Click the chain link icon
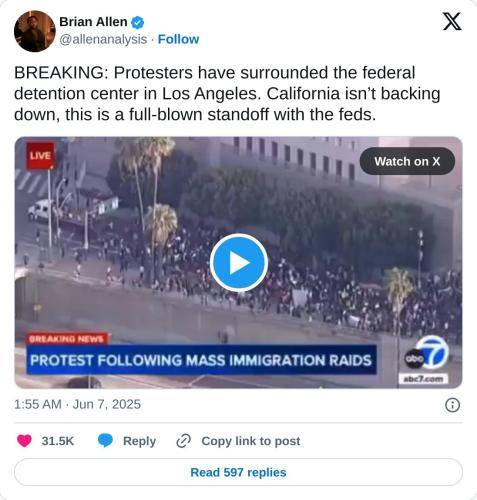The height and width of the screenshot is (500, 477). [183, 441]
